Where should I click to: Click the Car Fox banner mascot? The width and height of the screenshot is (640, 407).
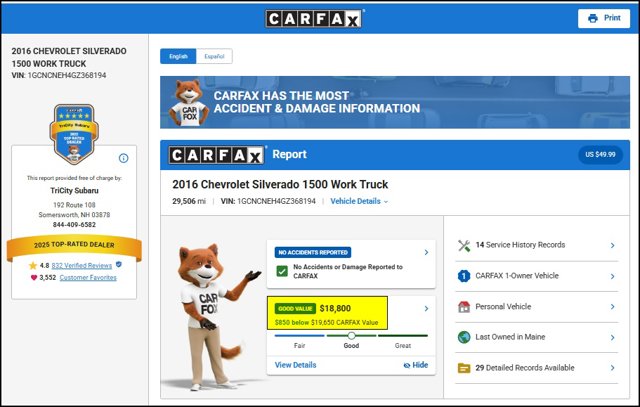pos(189,103)
